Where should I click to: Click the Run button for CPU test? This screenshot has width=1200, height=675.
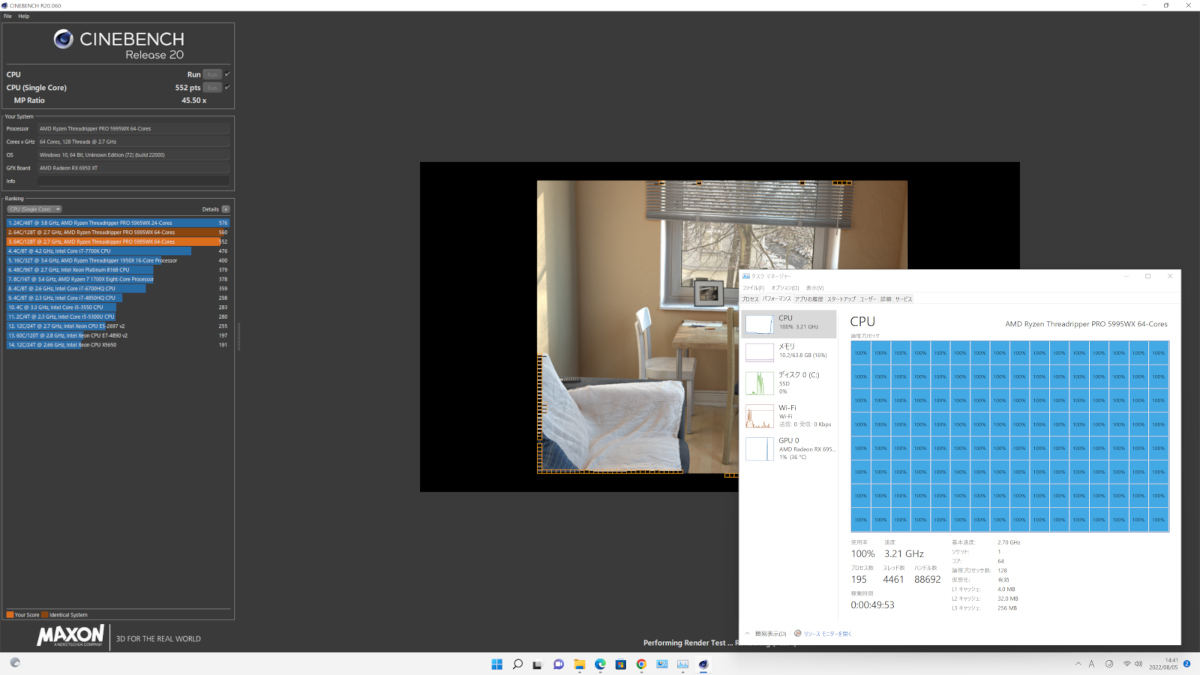coord(212,74)
